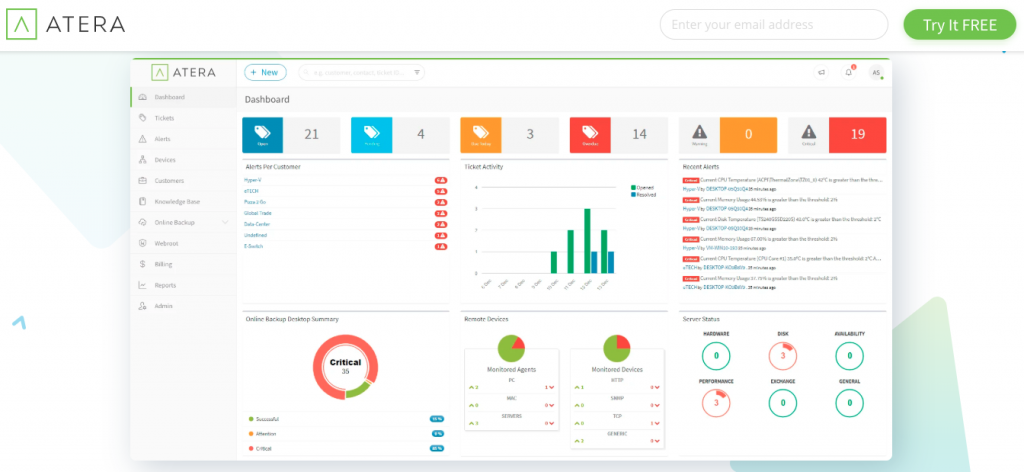The width and height of the screenshot is (1024, 472).
Task: Toggle the Opened legend in Ticket Activity
Action: (643, 187)
